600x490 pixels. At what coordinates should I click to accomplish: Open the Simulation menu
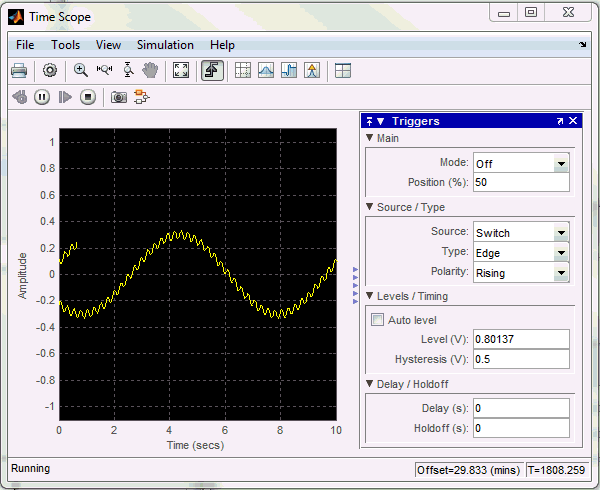165,45
